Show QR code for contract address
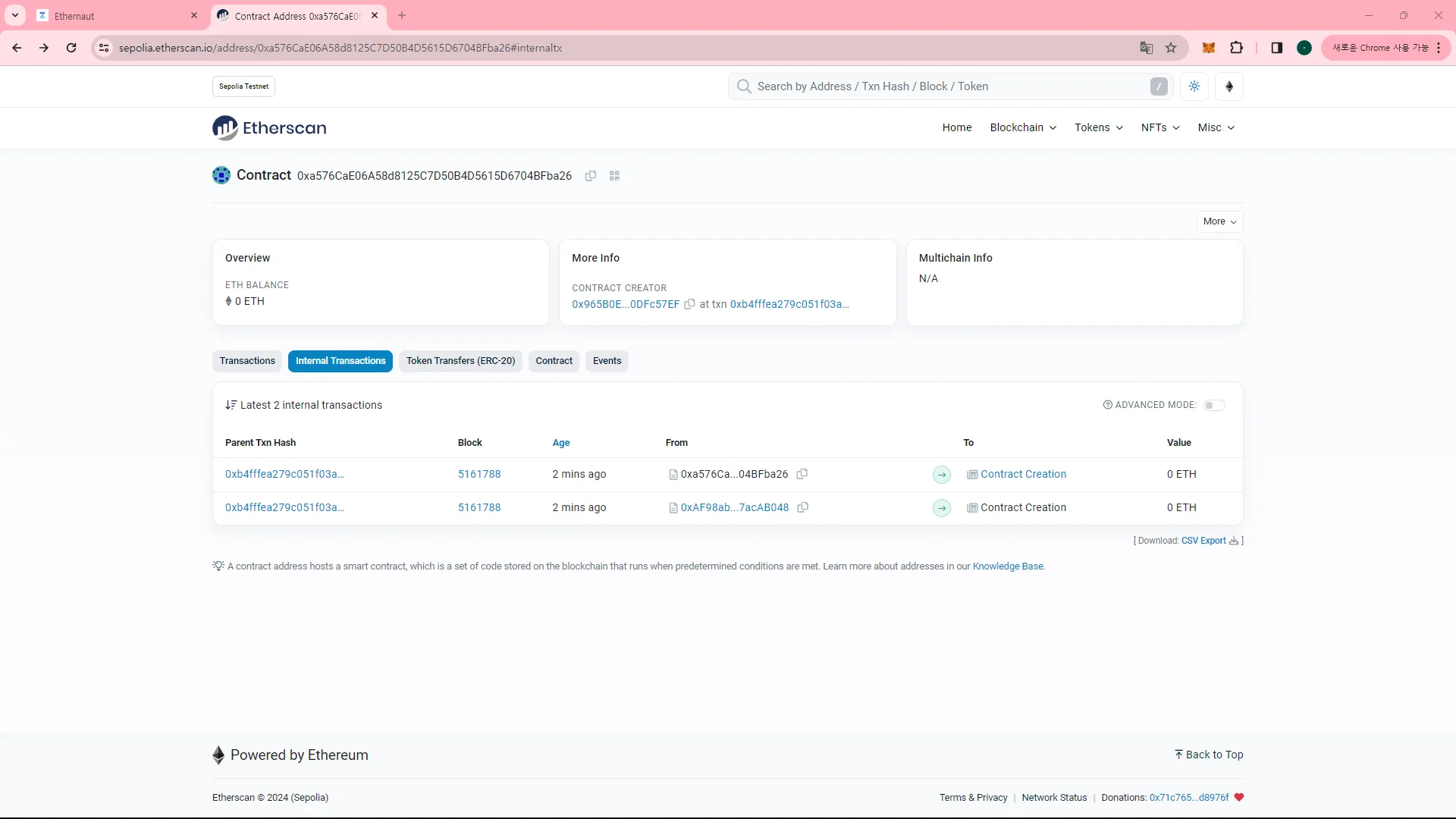This screenshot has width=1456, height=819. pyautogui.click(x=615, y=176)
